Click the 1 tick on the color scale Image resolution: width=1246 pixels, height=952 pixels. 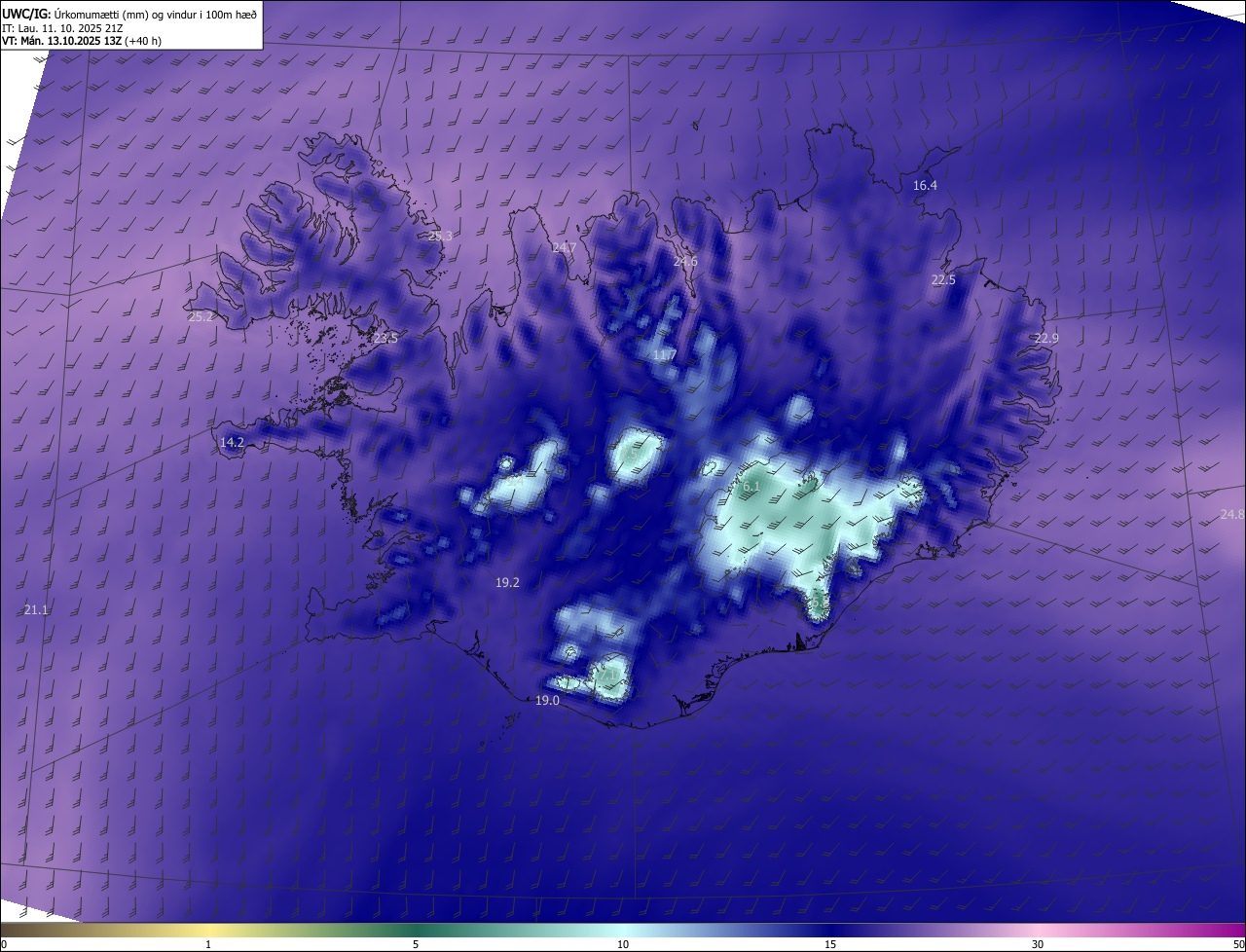pos(209,944)
